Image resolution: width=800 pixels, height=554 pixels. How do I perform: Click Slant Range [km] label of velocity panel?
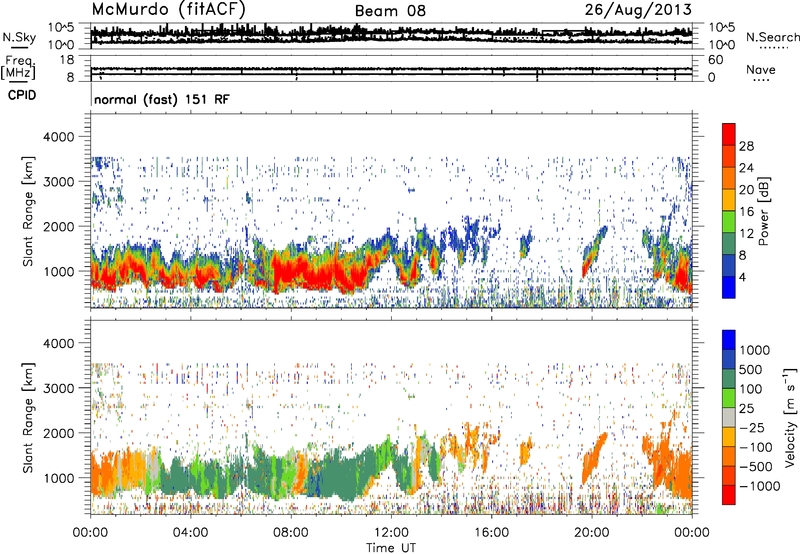pyautogui.click(x=28, y=418)
